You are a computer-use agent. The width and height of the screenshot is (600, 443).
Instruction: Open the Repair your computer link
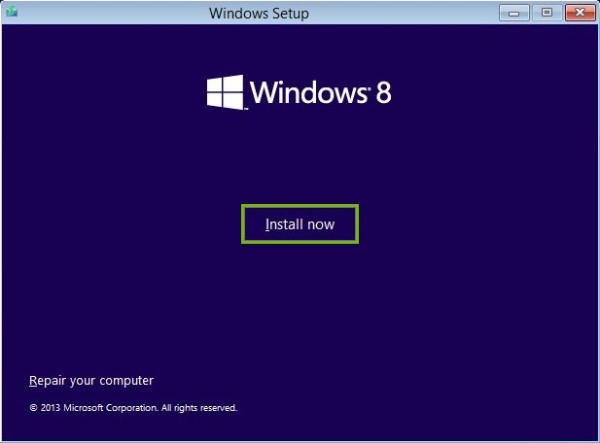tap(91, 381)
